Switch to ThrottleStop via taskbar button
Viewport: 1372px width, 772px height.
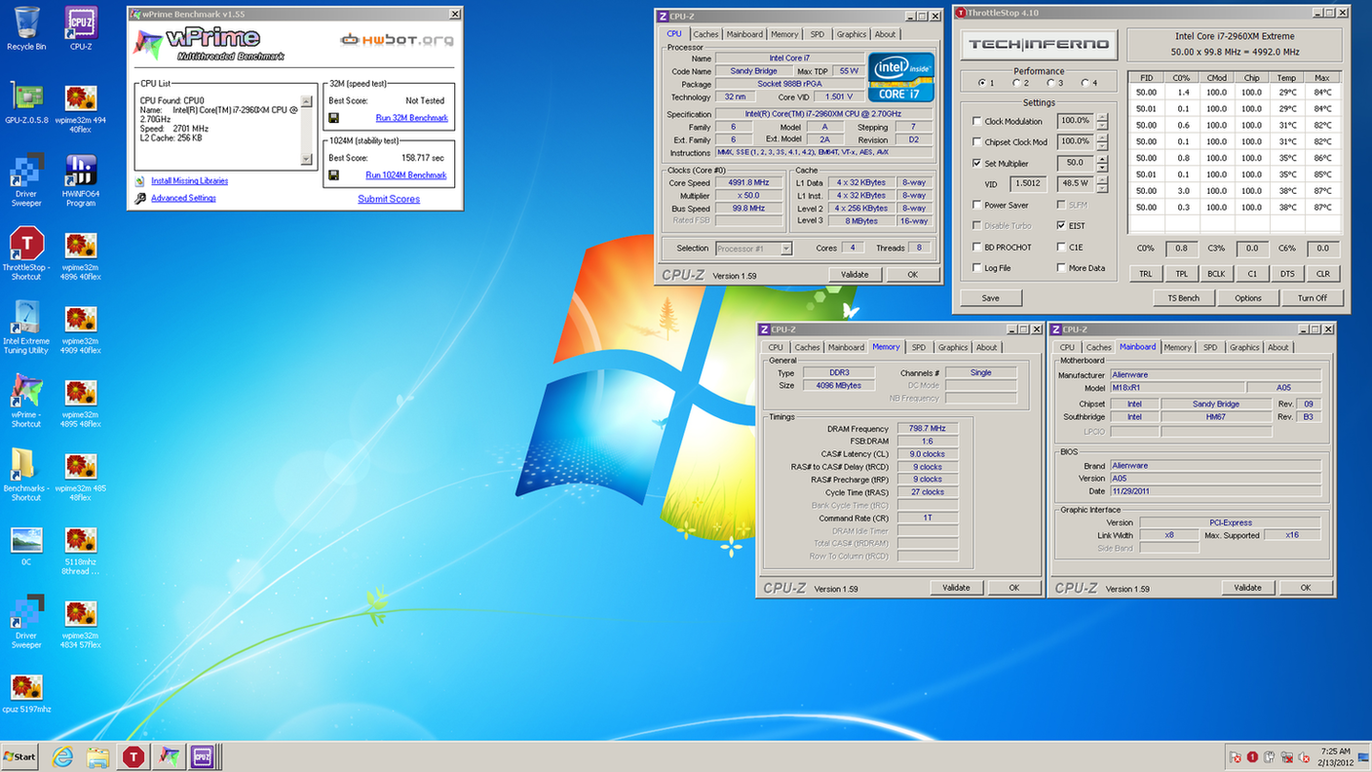click(x=133, y=757)
